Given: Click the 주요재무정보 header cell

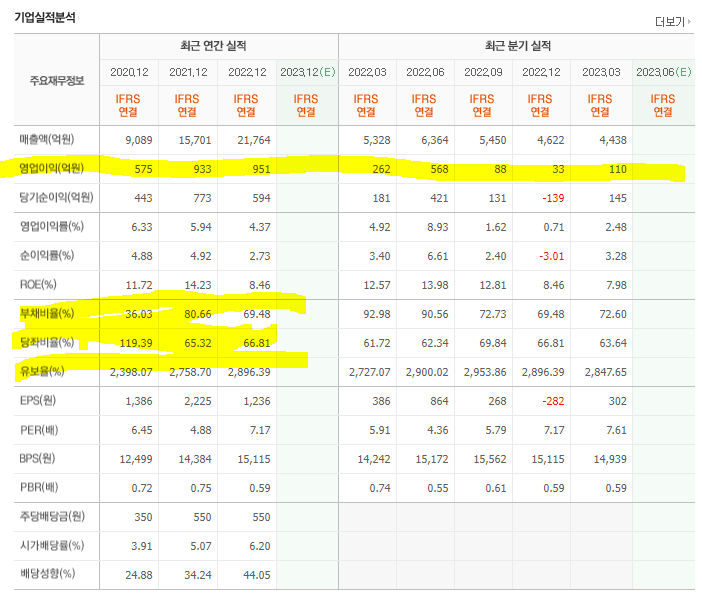Looking at the screenshot, I should click(x=57, y=80).
